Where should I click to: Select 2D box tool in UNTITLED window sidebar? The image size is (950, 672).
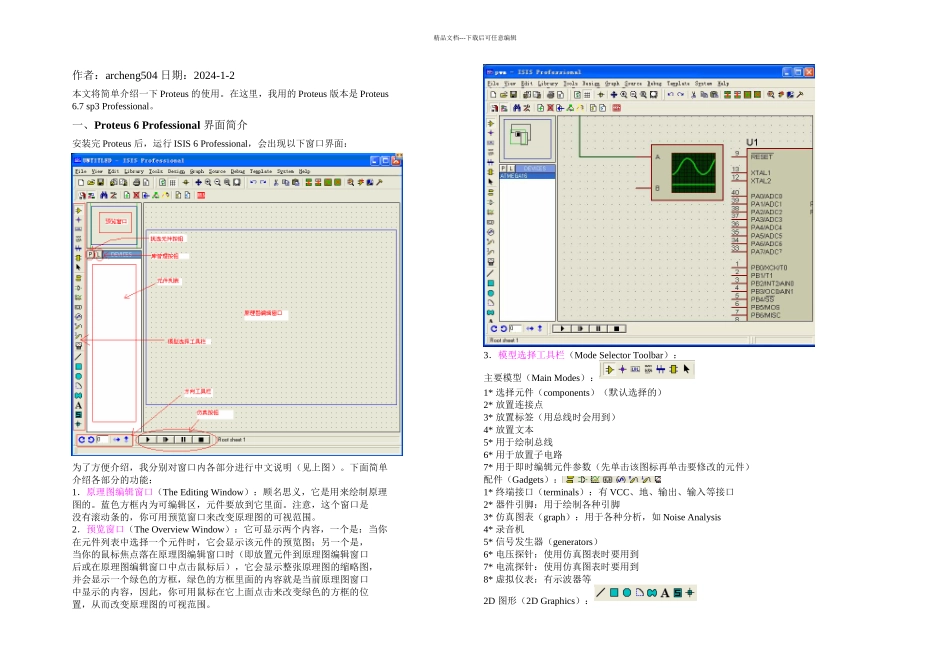click(x=78, y=367)
